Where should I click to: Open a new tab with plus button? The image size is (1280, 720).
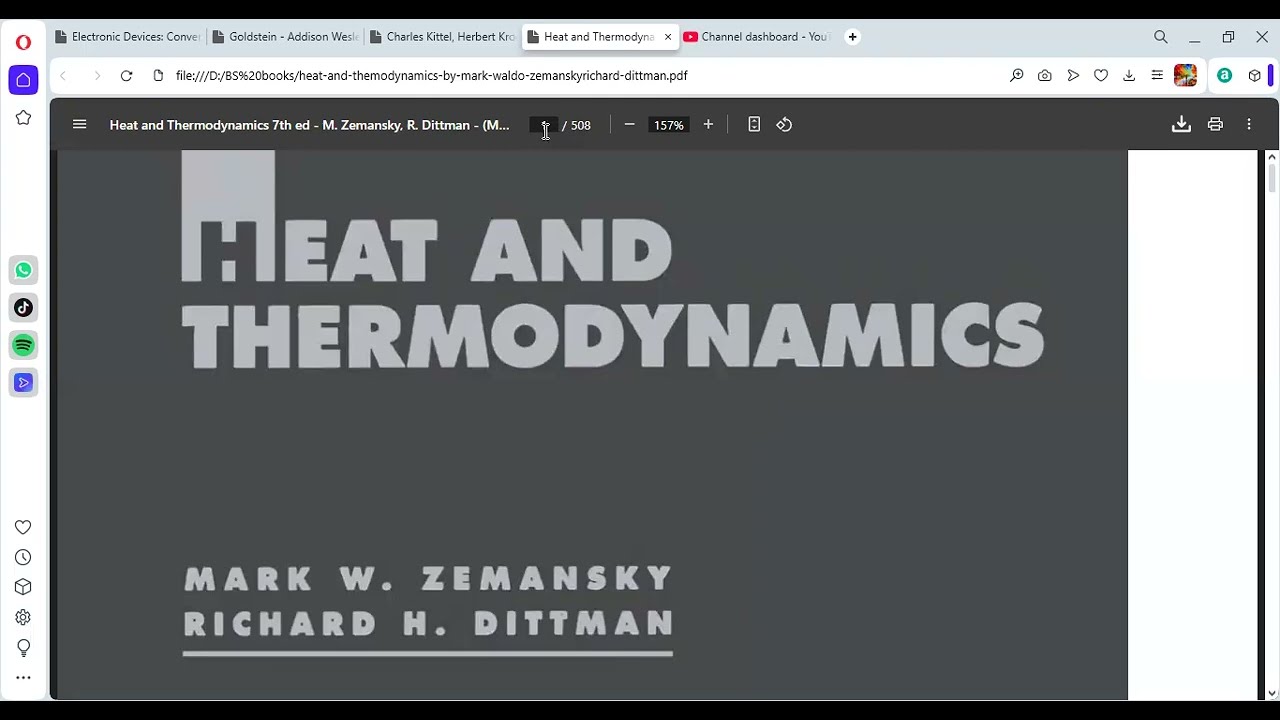[x=852, y=37]
